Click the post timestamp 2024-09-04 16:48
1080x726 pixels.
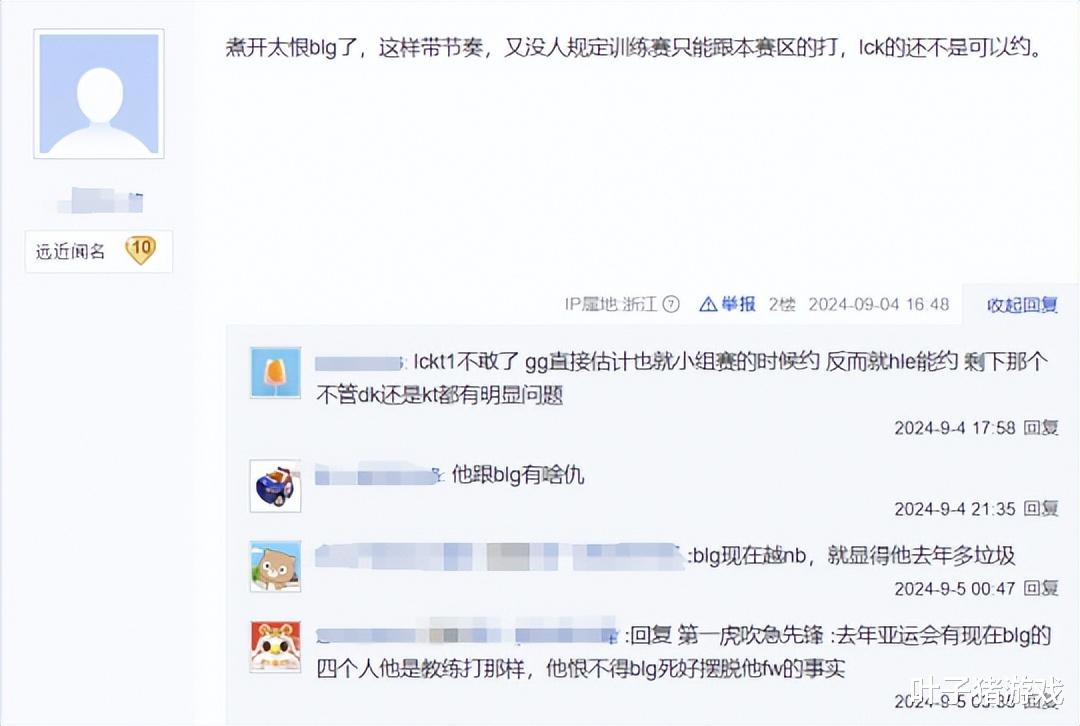879,304
